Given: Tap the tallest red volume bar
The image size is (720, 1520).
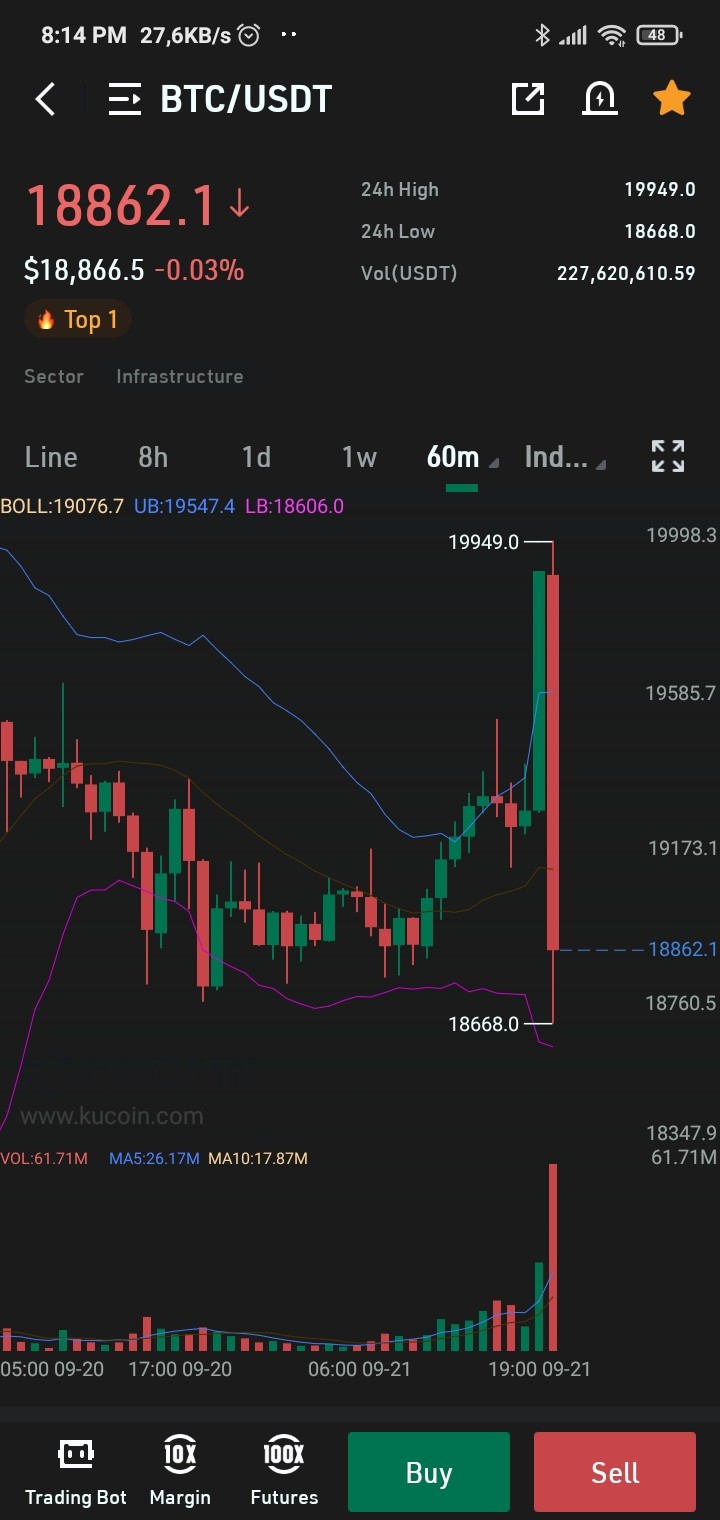Looking at the screenshot, I should coord(553,1258).
